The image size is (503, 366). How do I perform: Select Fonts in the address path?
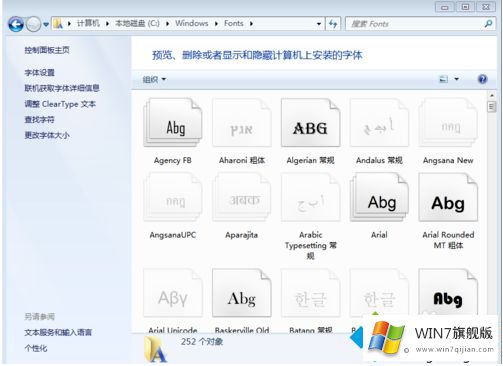(233, 23)
